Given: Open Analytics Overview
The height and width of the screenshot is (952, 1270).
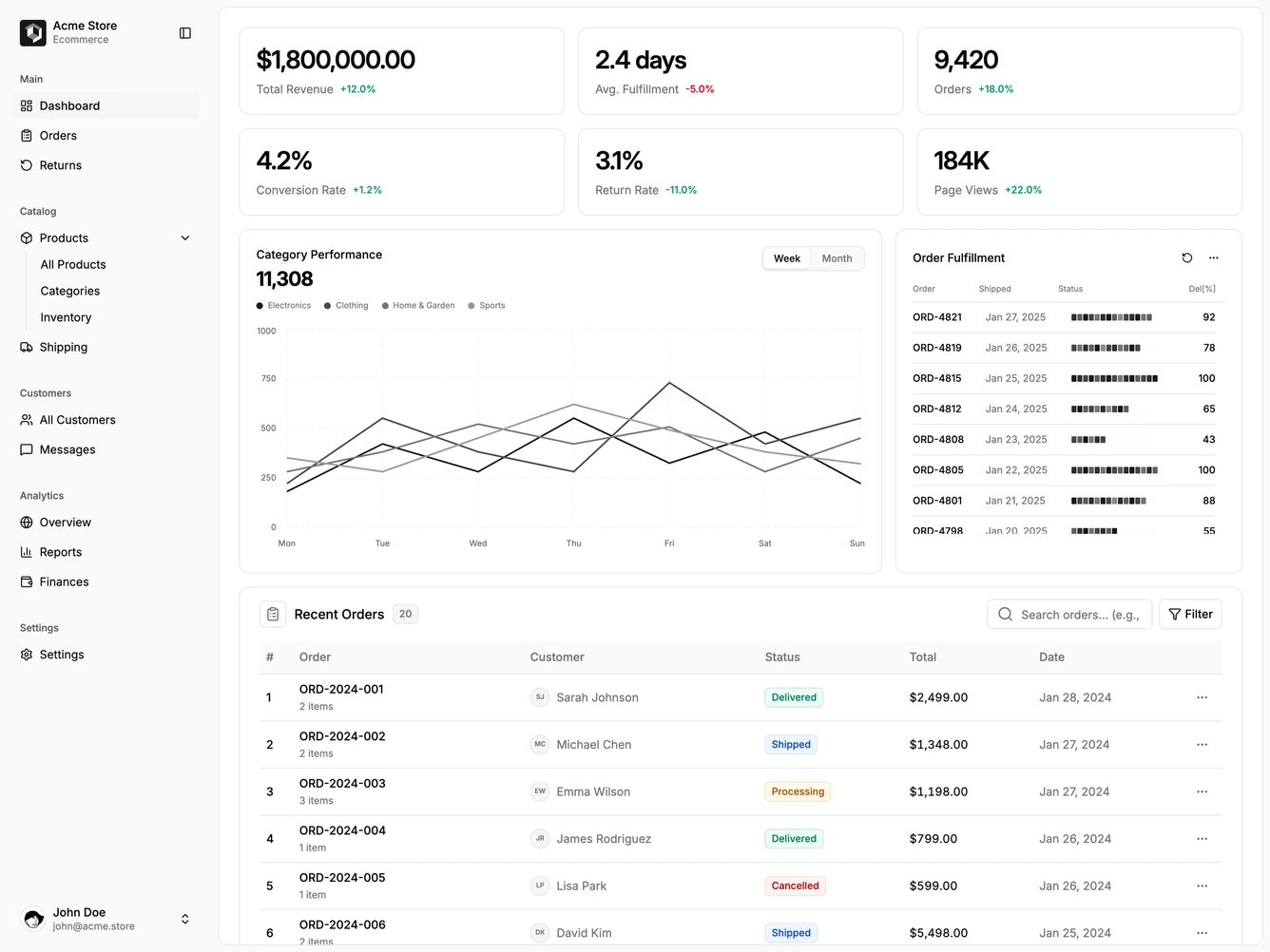Looking at the screenshot, I should (x=106, y=523).
